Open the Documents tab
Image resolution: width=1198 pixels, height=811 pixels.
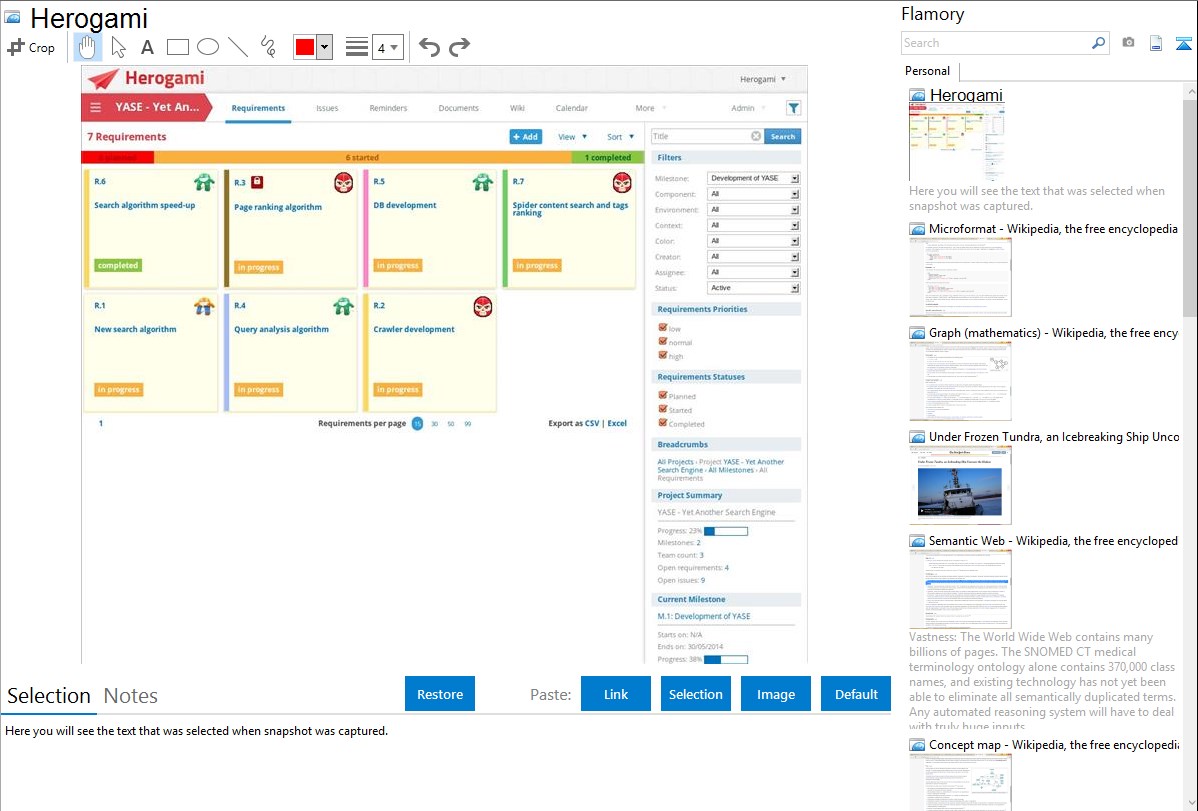click(458, 109)
